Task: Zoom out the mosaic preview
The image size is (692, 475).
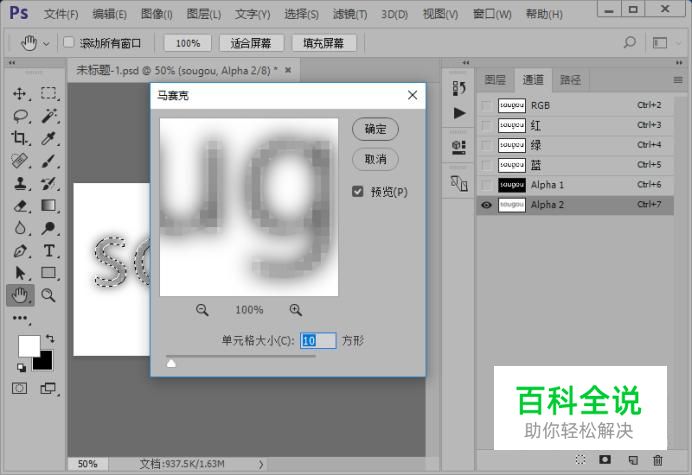Action: click(202, 310)
